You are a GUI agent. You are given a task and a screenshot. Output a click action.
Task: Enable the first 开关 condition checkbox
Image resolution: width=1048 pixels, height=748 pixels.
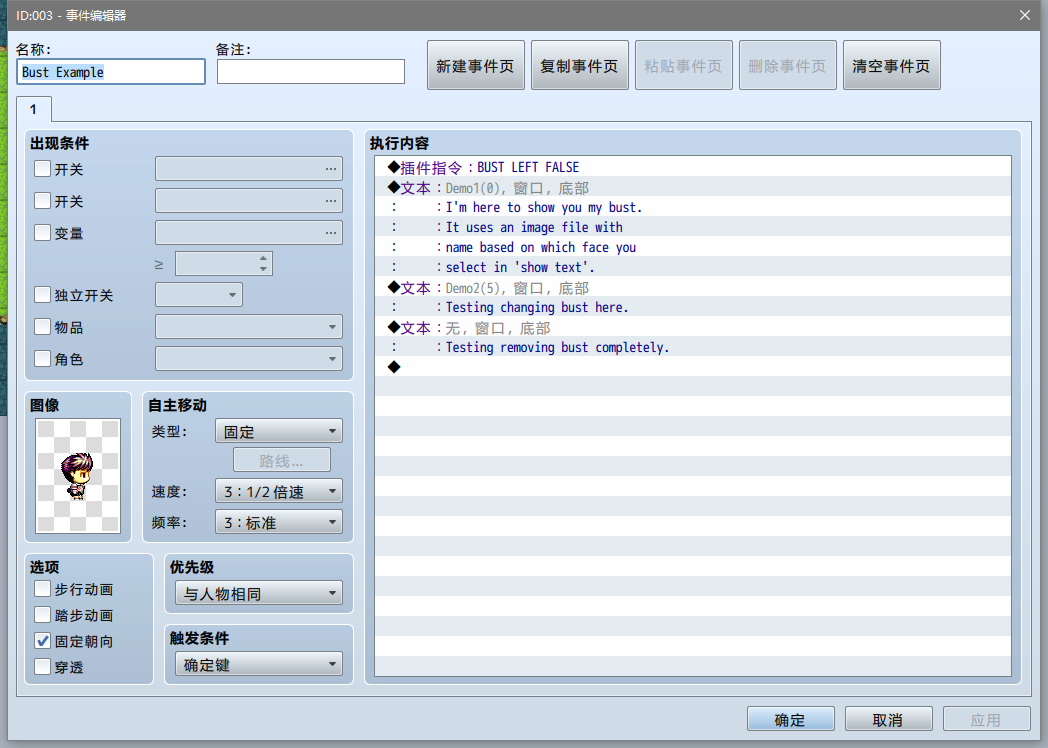tap(42, 168)
